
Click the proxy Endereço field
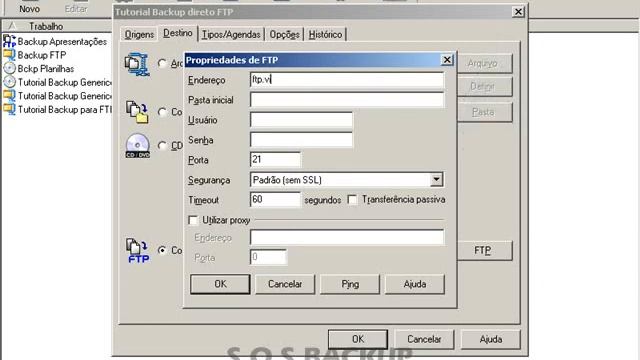coord(347,237)
